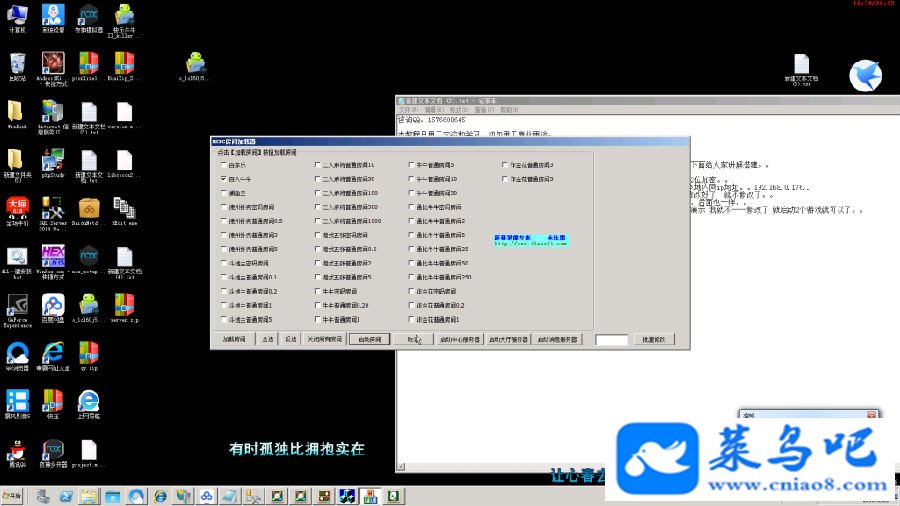Click the 关闭所有房间 button
The height and width of the screenshot is (506, 900).
[325, 340]
